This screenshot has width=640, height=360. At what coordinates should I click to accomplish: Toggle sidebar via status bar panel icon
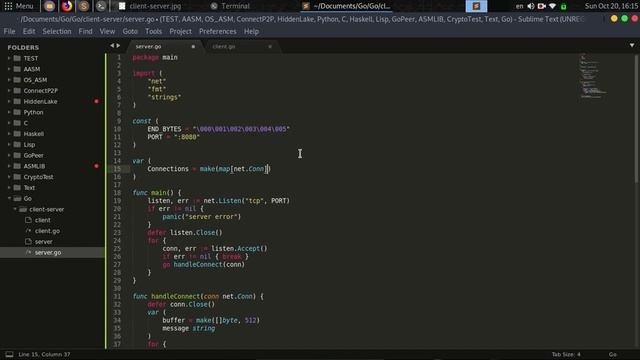pos(9,354)
